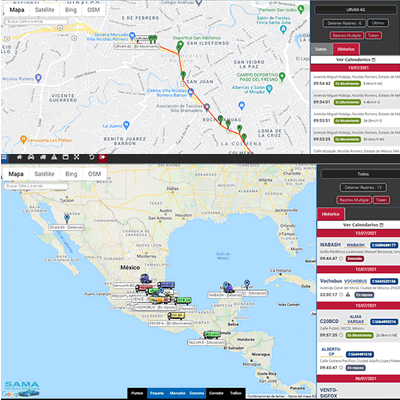Click Rastreo Multiple in the upper panel
Image resolution: width=400 pixels, height=400 pixels.
click(347, 35)
